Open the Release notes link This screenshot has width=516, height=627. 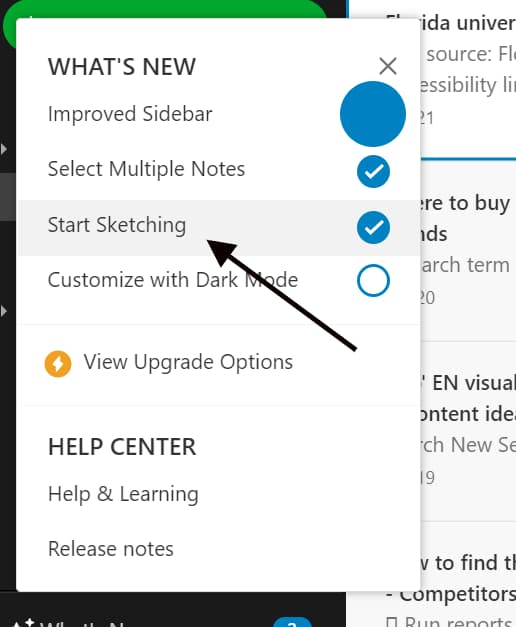point(111,549)
